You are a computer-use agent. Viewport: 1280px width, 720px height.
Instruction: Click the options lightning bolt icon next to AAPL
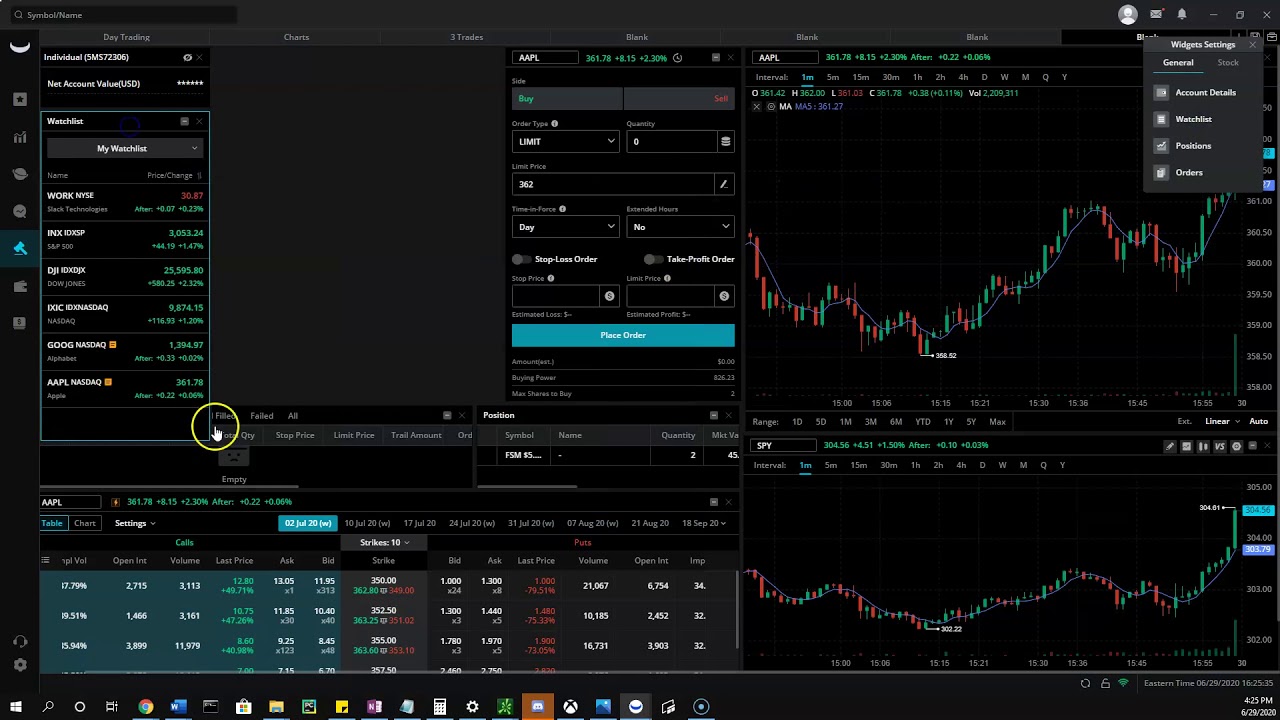coord(115,502)
